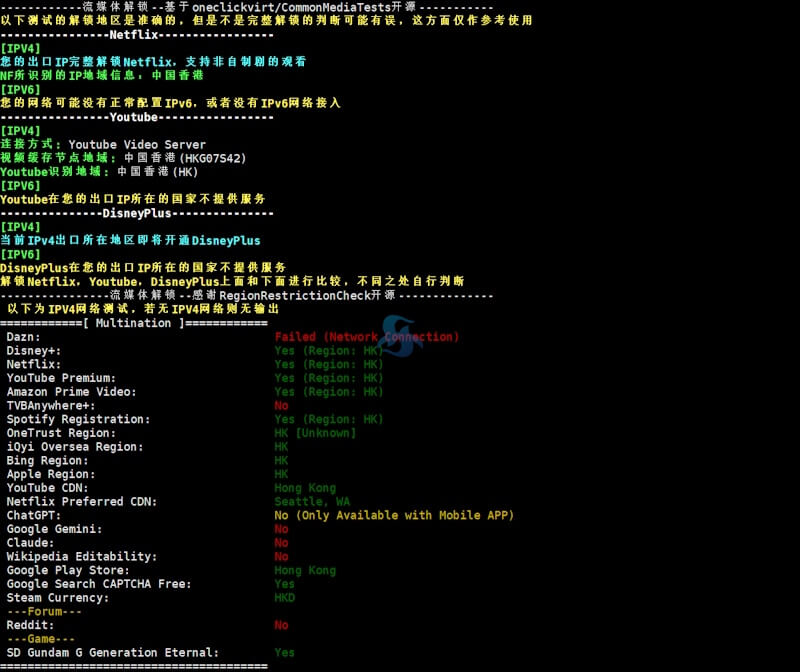Click the "OneTrust Region:" label
Screen dimensions: 800x672
tap(61, 433)
